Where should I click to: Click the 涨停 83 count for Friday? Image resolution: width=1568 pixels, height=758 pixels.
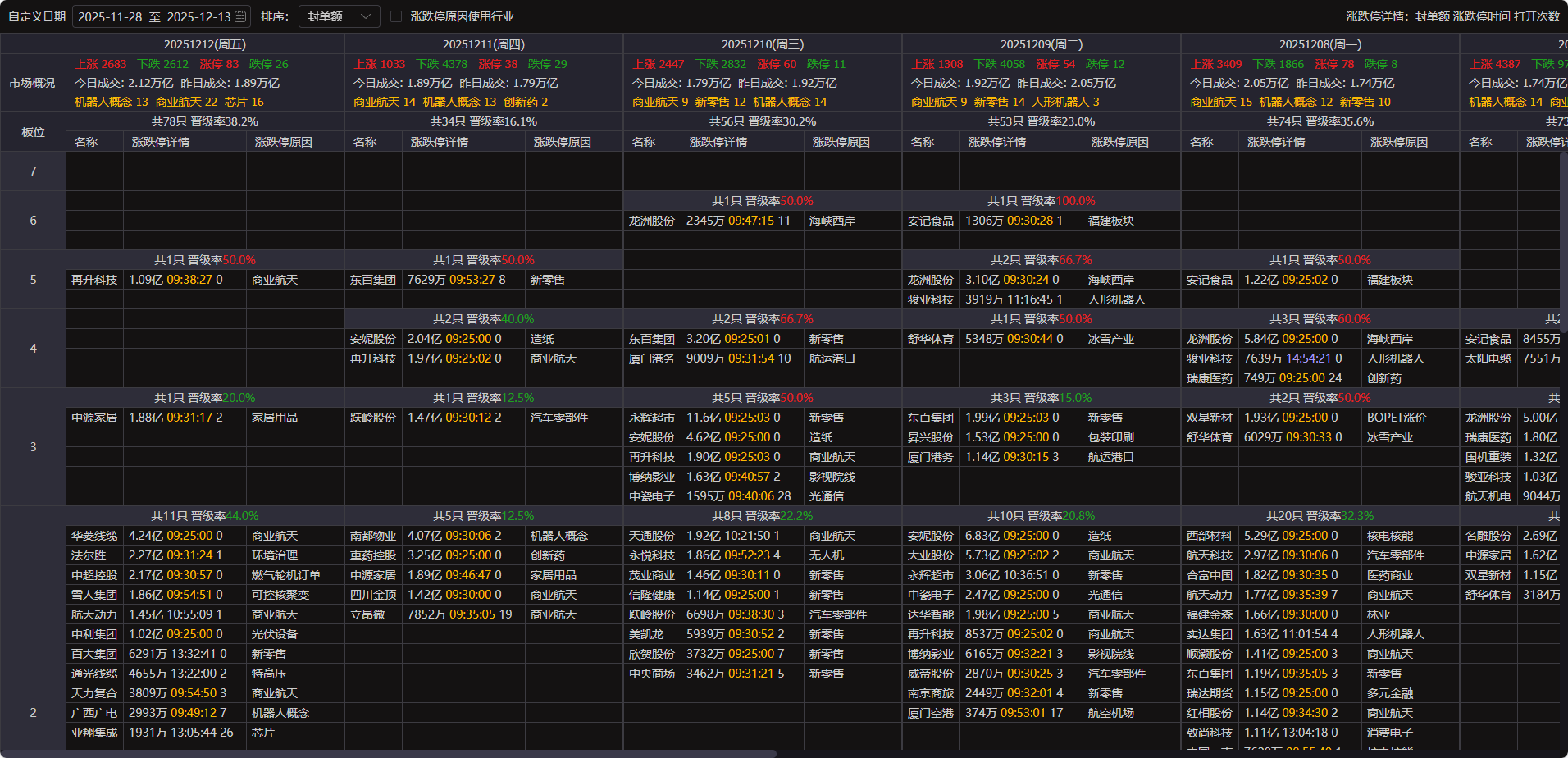(x=219, y=64)
